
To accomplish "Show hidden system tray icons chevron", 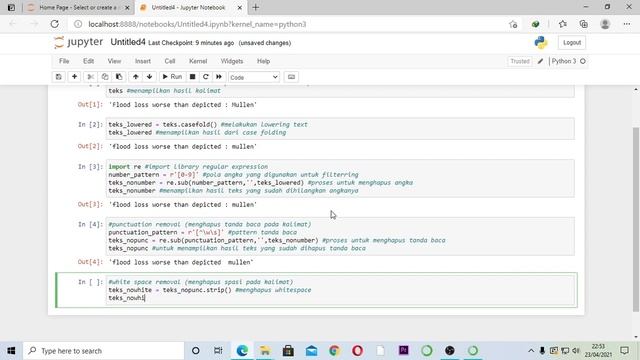I will click(531, 351).
